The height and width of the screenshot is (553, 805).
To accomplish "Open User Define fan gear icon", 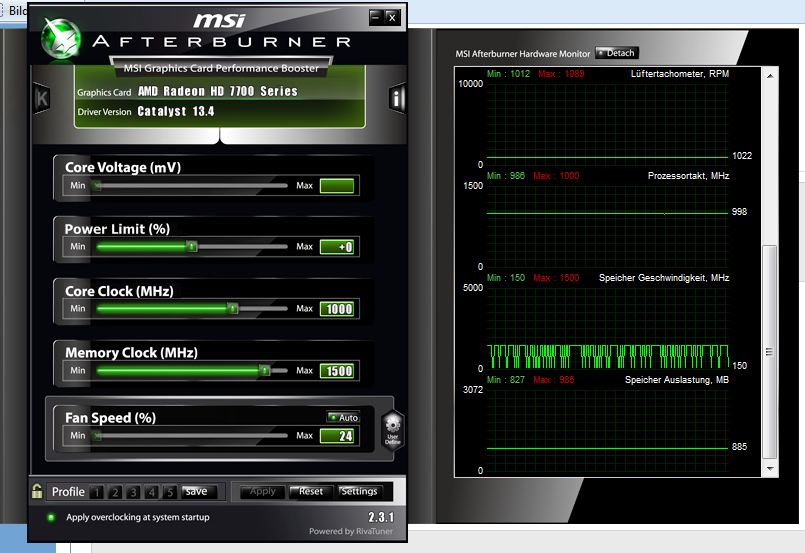I will [393, 430].
